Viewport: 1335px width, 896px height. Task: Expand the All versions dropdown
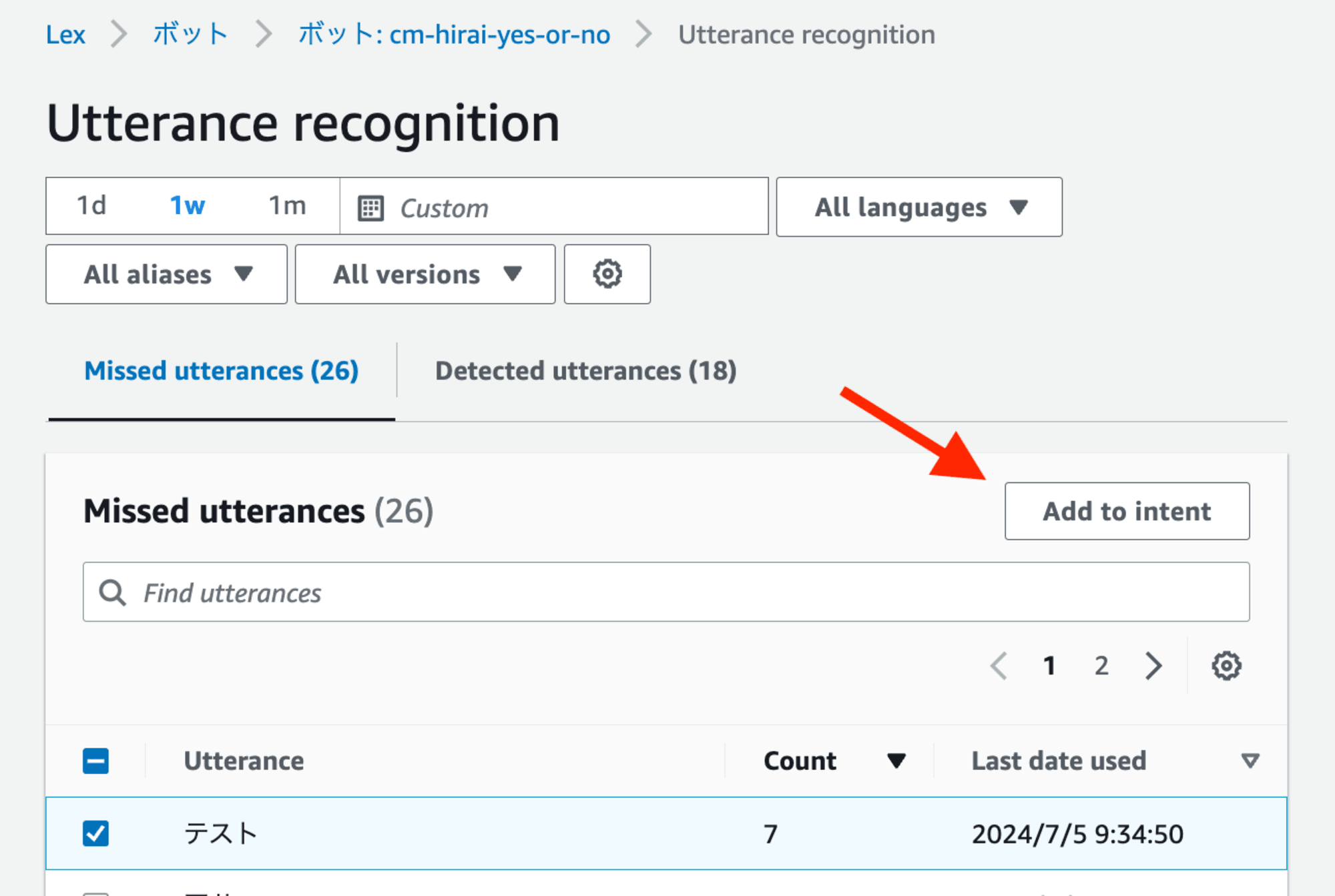click(x=425, y=273)
